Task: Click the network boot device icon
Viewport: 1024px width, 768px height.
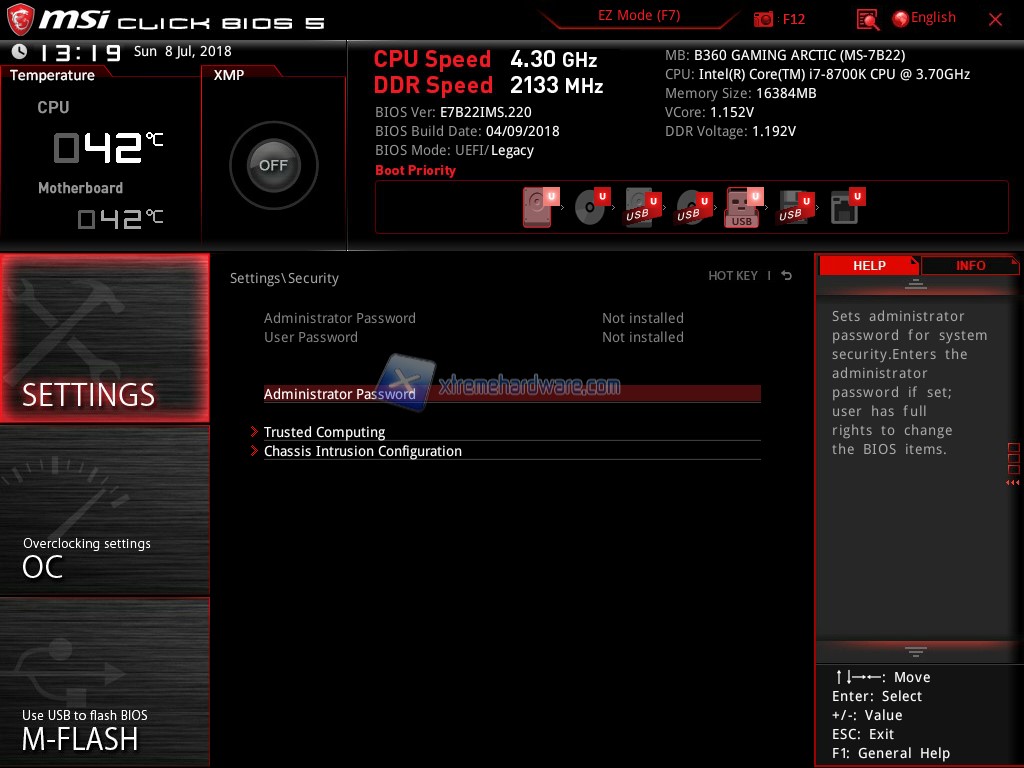Action: point(845,208)
